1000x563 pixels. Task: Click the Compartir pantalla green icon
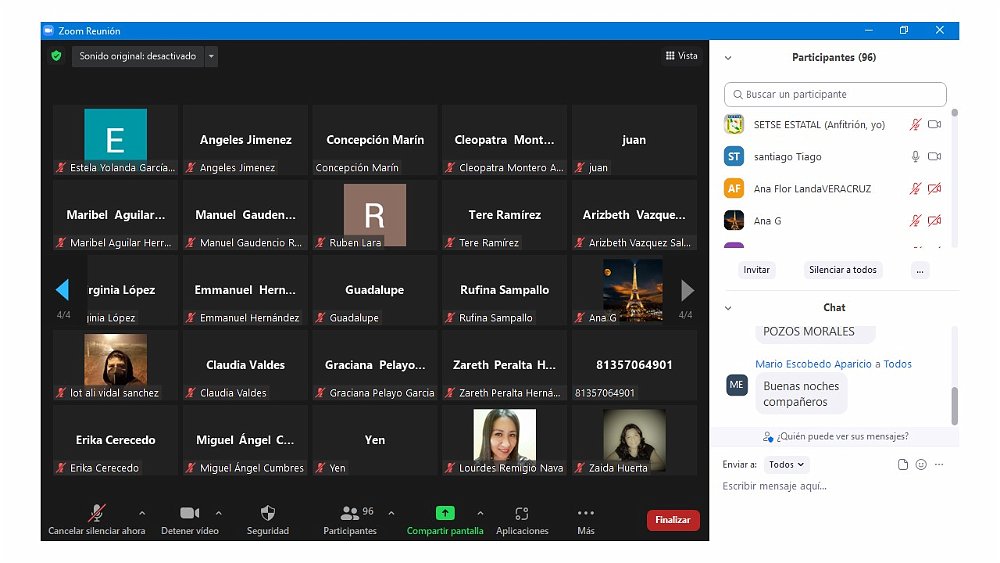[x=445, y=513]
